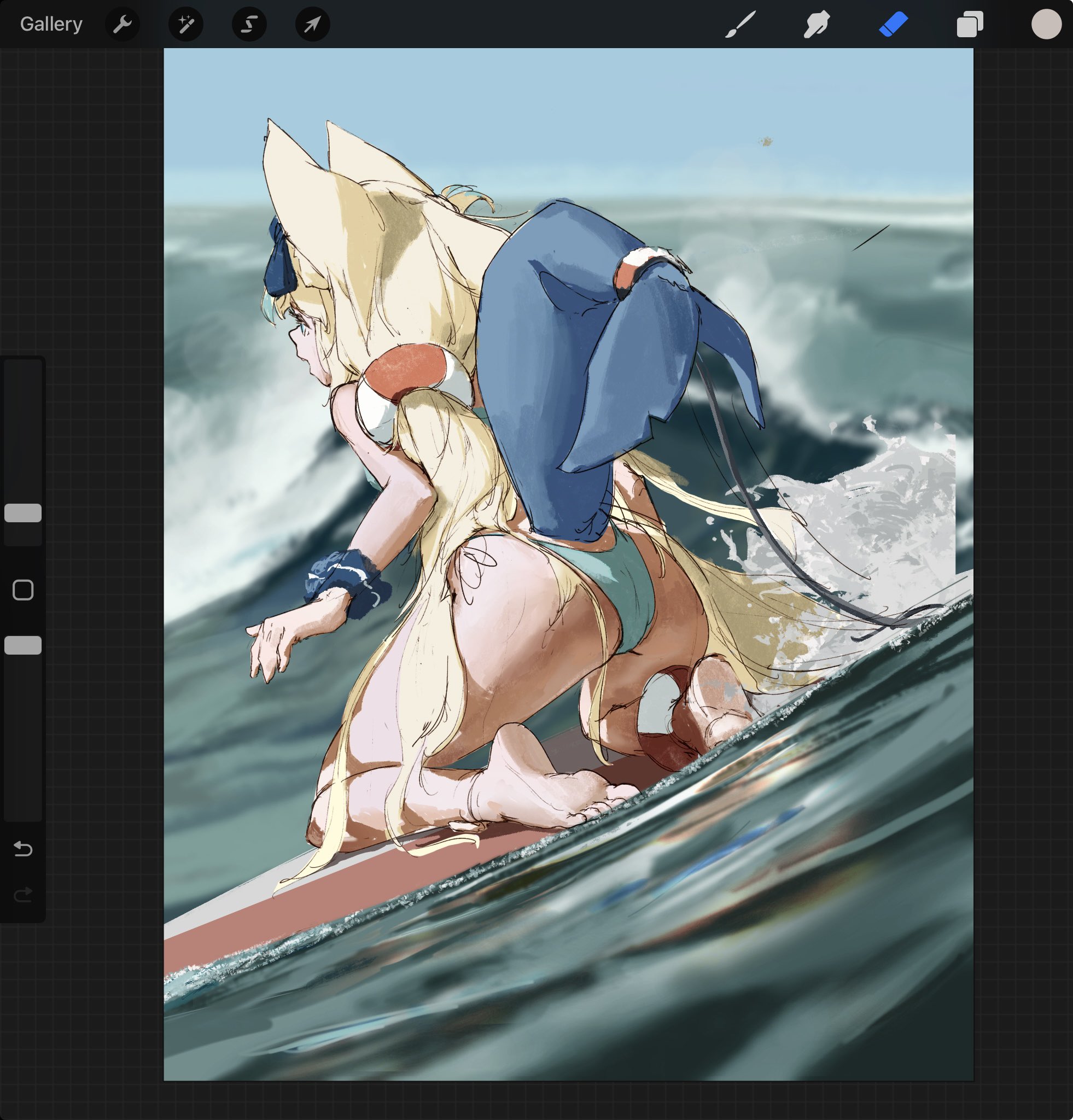
Task: Open the Actions wrench menu
Action: tap(123, 24)
